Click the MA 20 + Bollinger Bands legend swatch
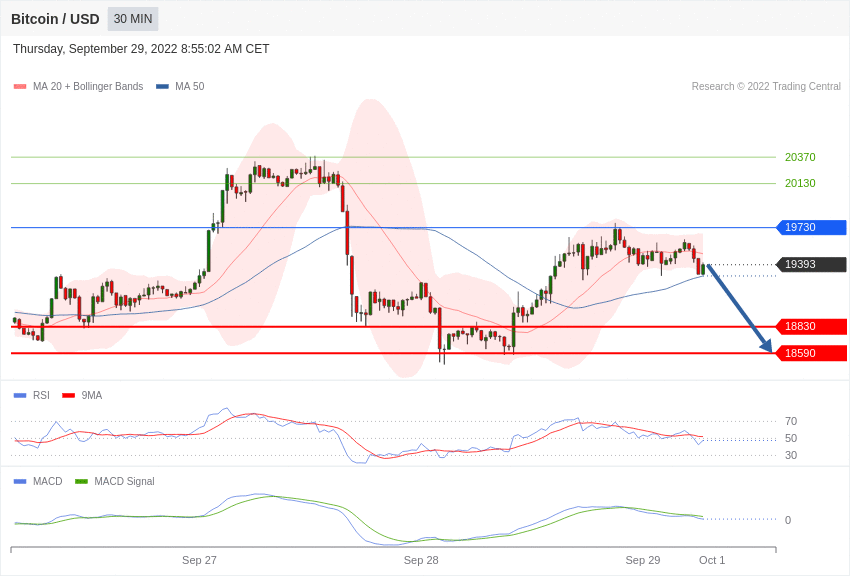Screen dimensions: 850x576 tap(20, 87)
